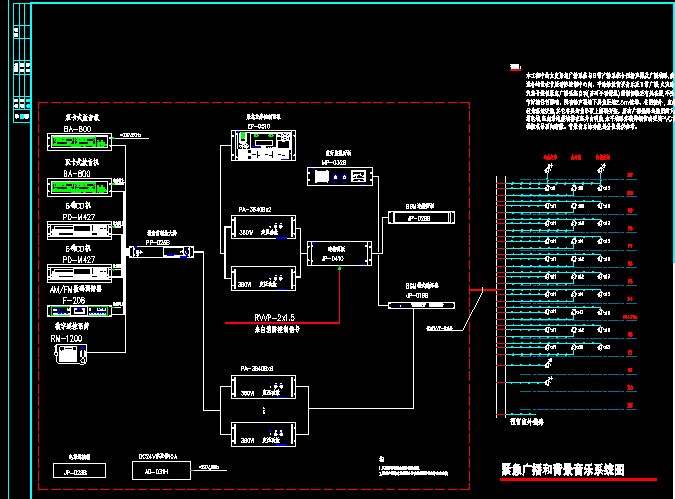The height and width of the screenshot is (499, 675).
Task: Click the JP-028B unit symbol
Action: (x=421, y=217)
